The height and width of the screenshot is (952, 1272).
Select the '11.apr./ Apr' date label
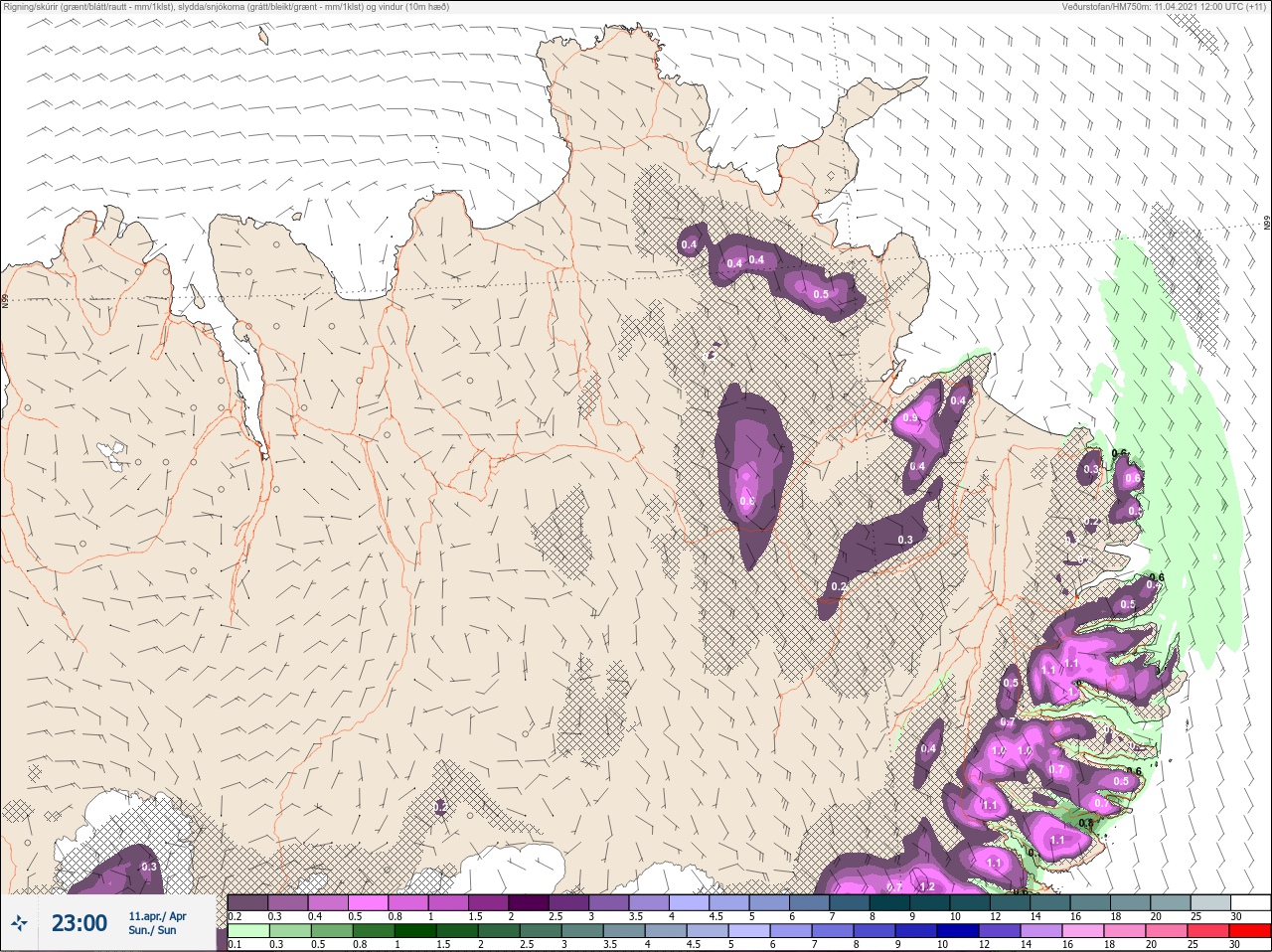point(157,916)
